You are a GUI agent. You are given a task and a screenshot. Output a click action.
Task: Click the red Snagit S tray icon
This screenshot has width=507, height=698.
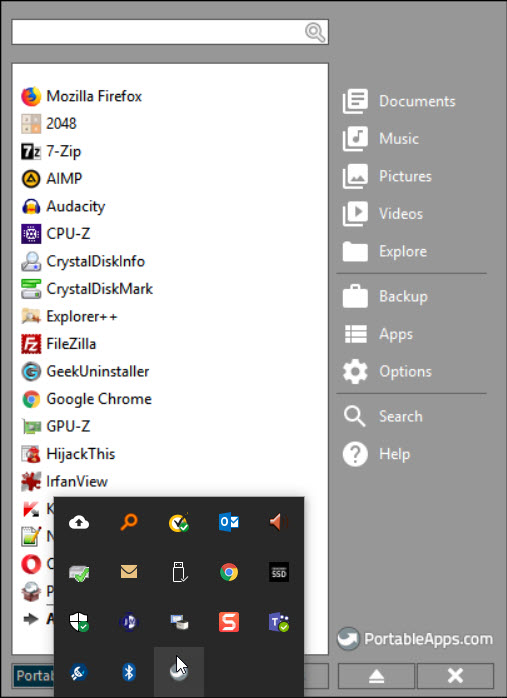229,622
